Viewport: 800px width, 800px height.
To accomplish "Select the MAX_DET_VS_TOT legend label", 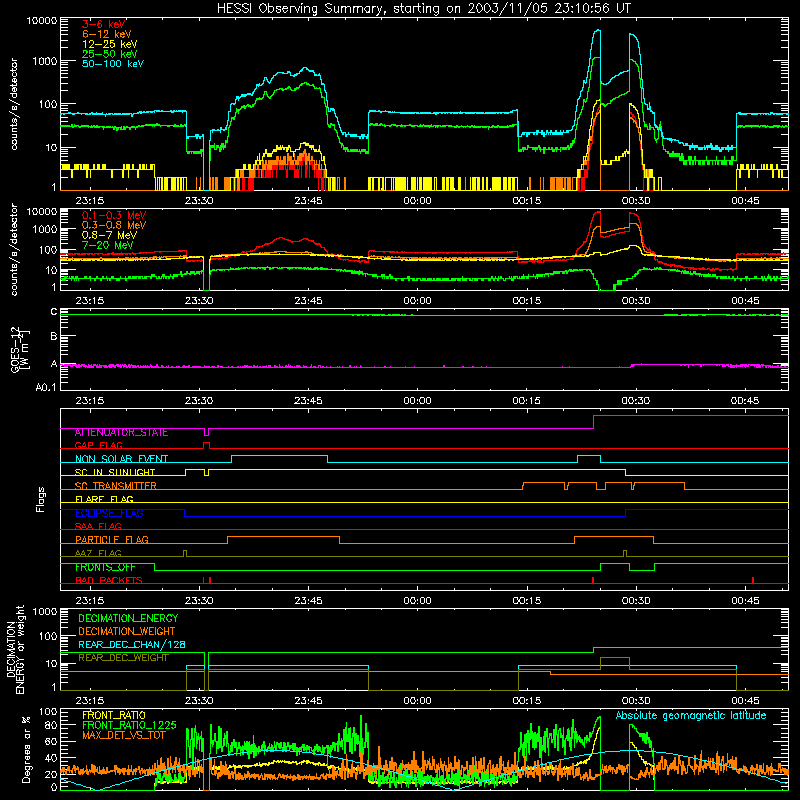I will [124, 735].
